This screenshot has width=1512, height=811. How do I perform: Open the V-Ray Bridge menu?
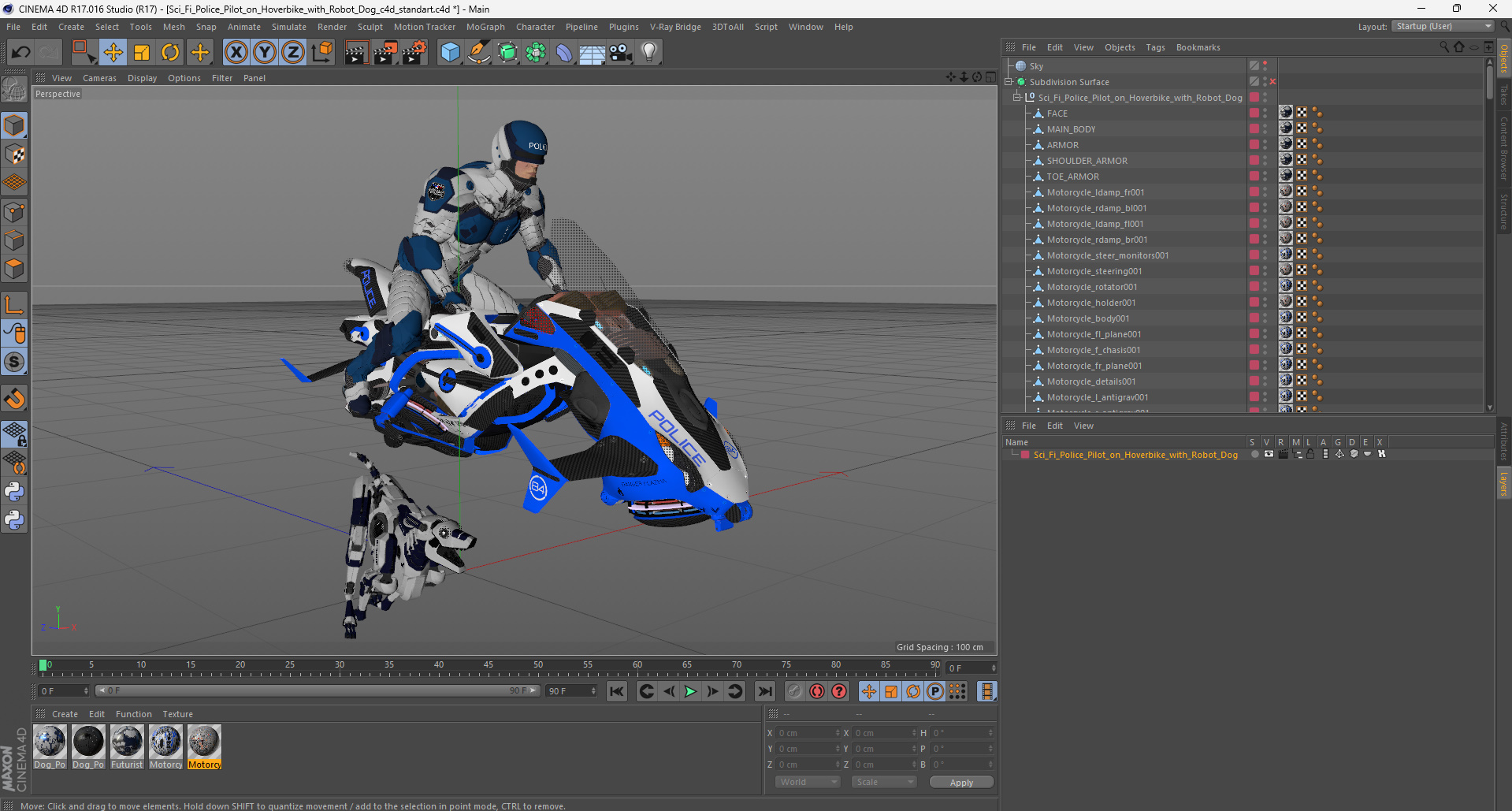click(x=675, y=27)
